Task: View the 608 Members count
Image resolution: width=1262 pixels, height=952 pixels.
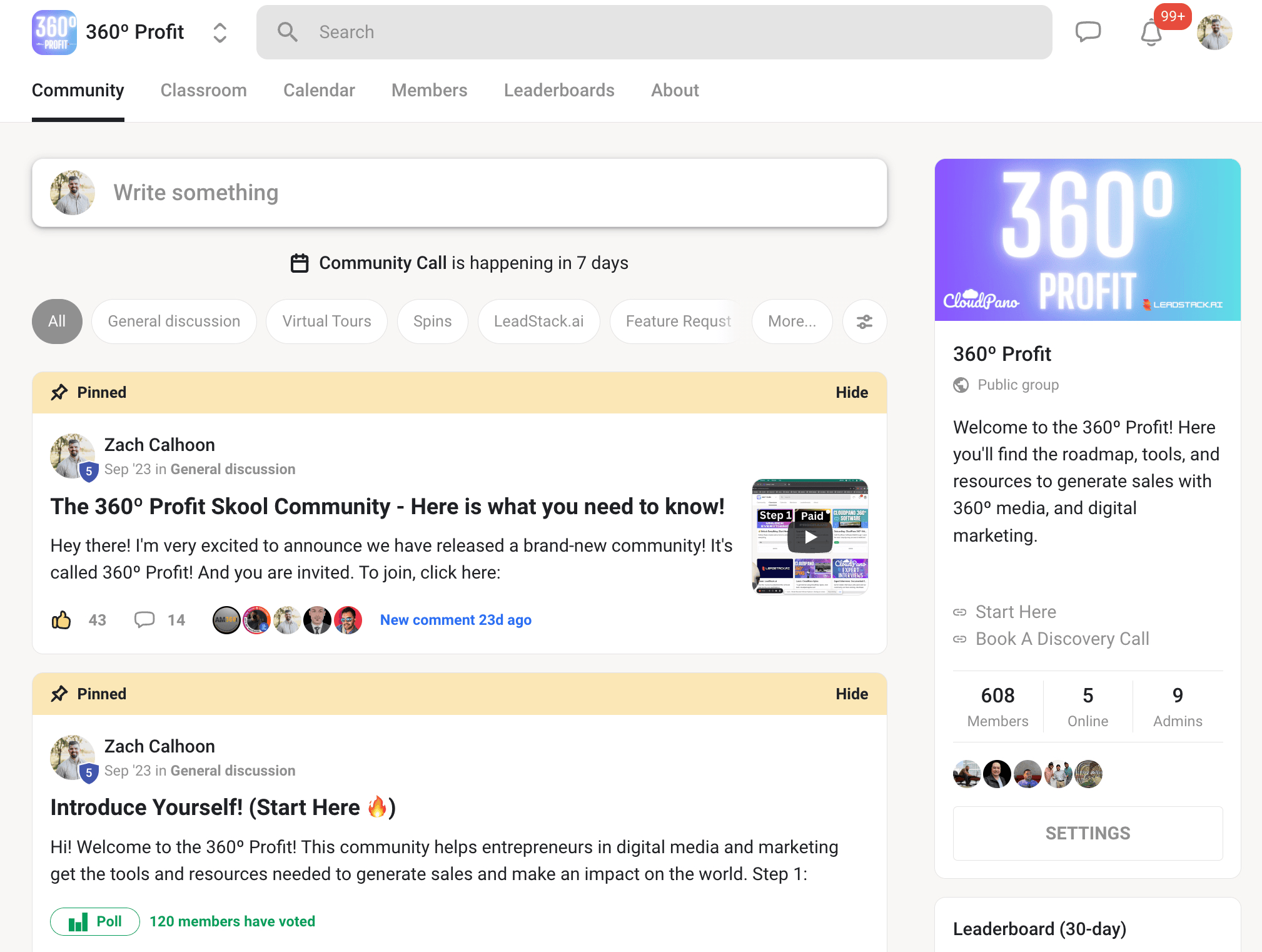Action: pyautogui.click(x=997, y=707)
